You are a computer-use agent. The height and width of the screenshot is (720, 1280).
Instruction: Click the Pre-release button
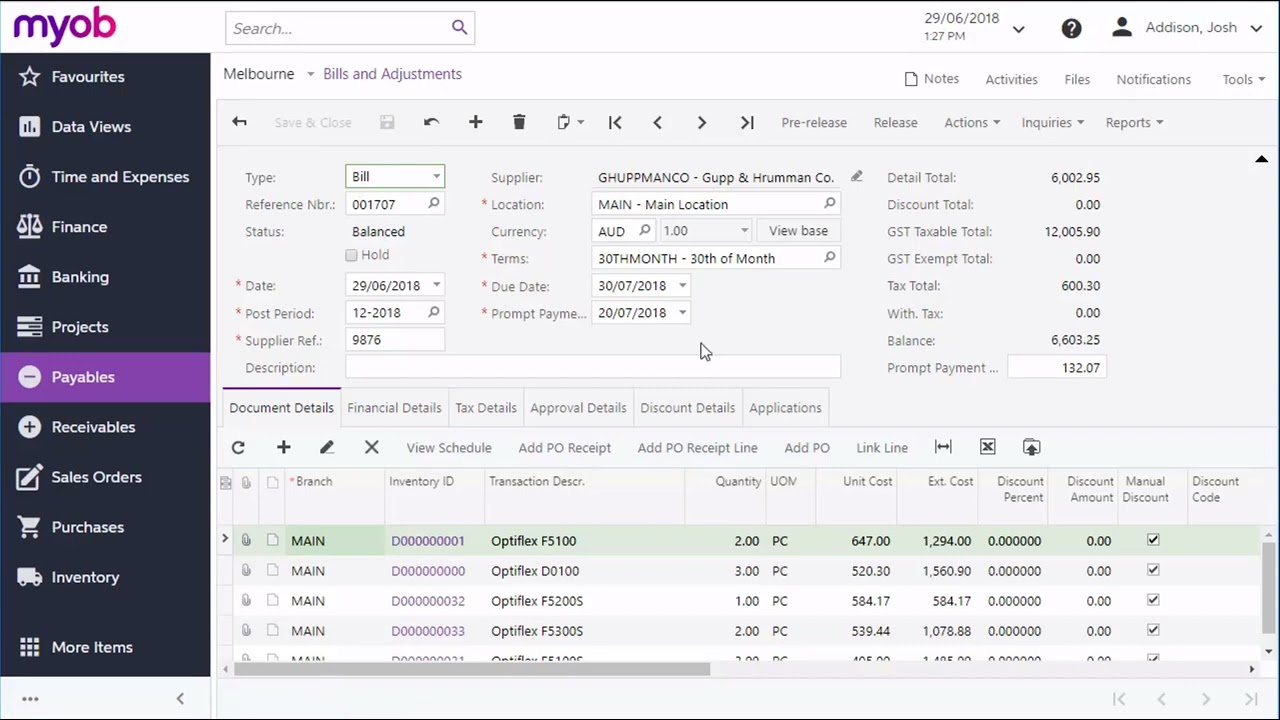pyautogui.click(x=814, y=122)
